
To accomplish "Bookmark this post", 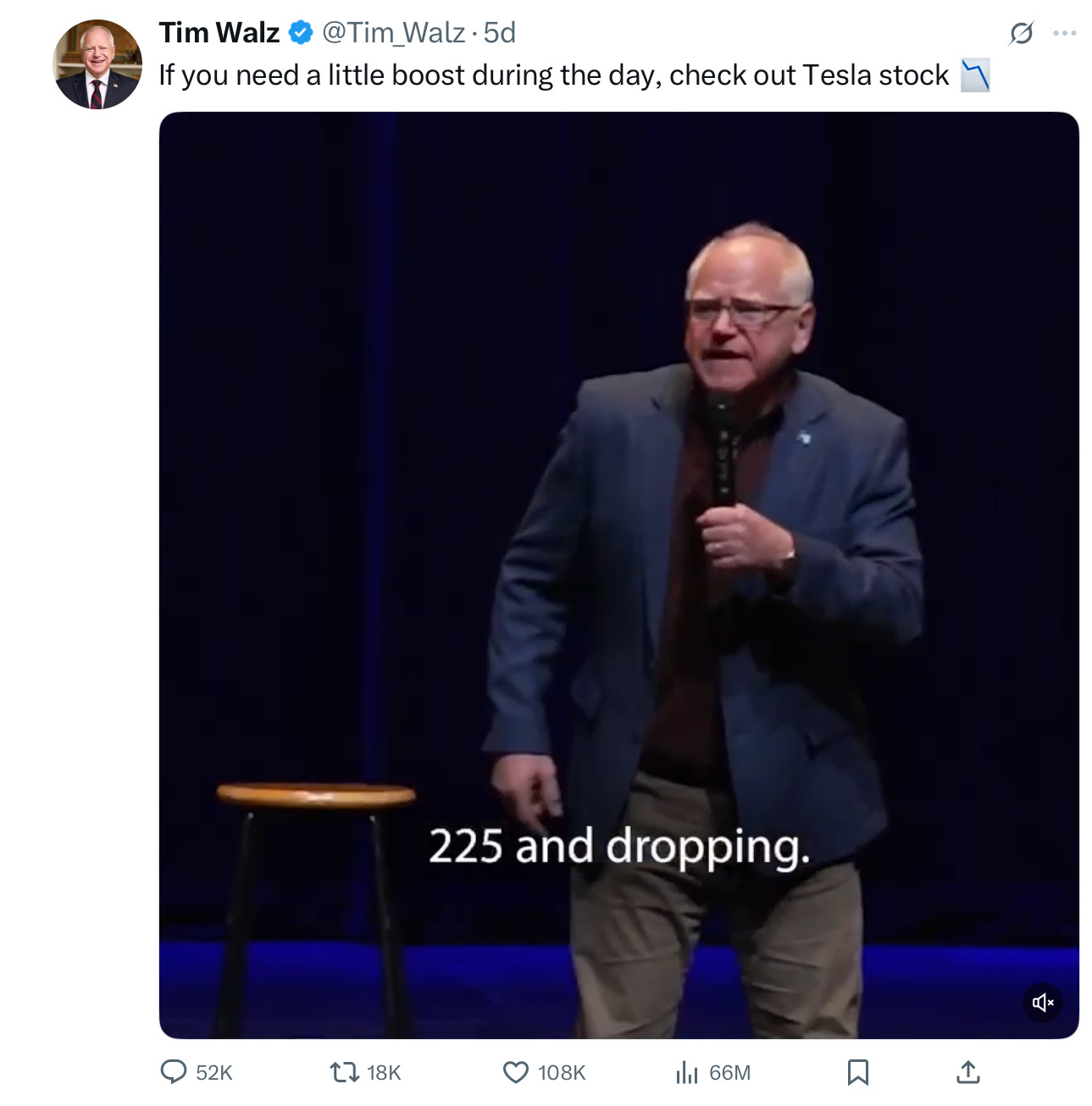I will tap(858, 1072).
